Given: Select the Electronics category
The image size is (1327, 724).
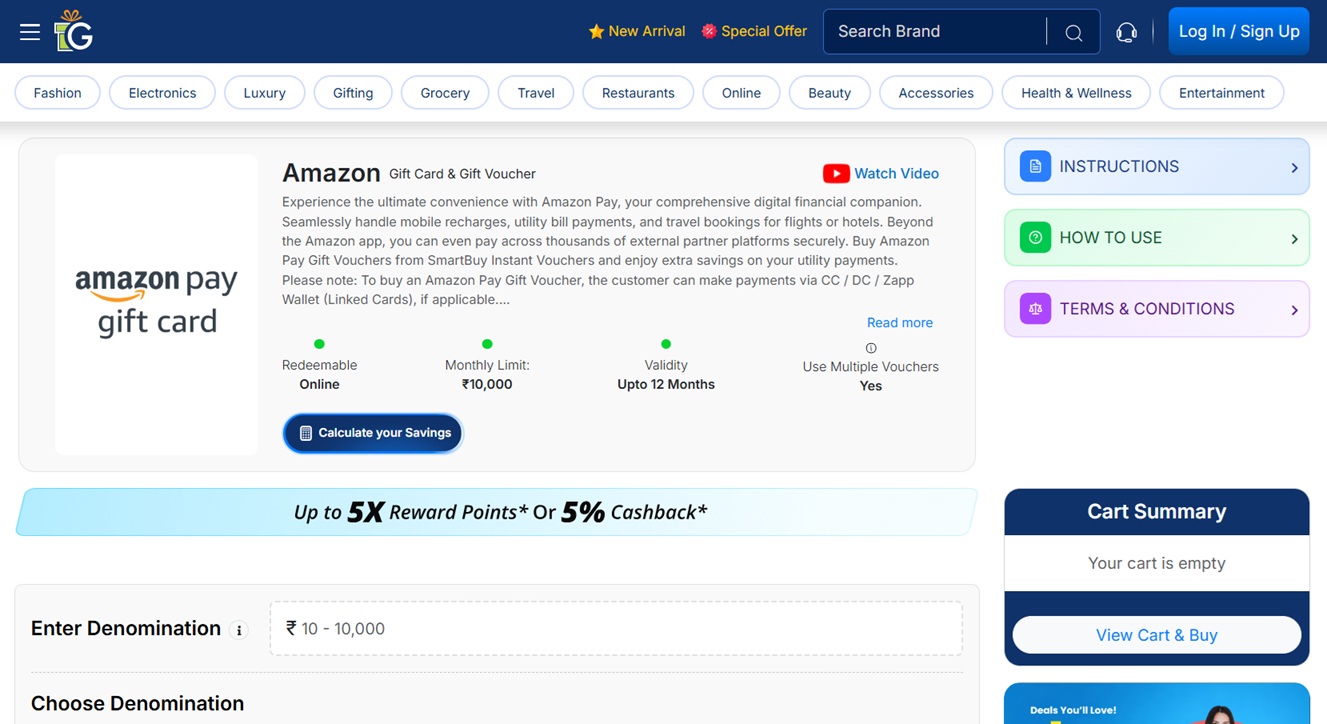Looking at the screenshot, I should click(x=162, y=93).
